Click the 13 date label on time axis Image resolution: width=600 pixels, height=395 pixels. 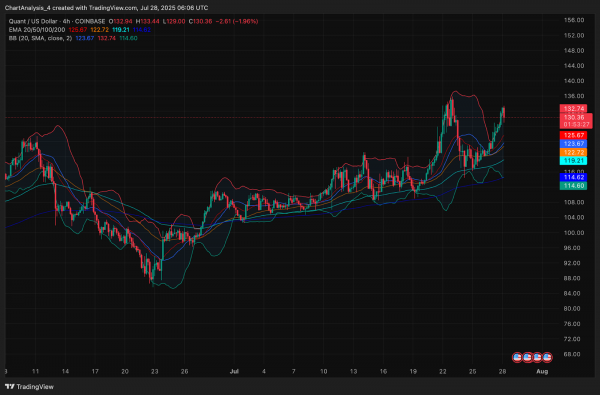(353, 371)
